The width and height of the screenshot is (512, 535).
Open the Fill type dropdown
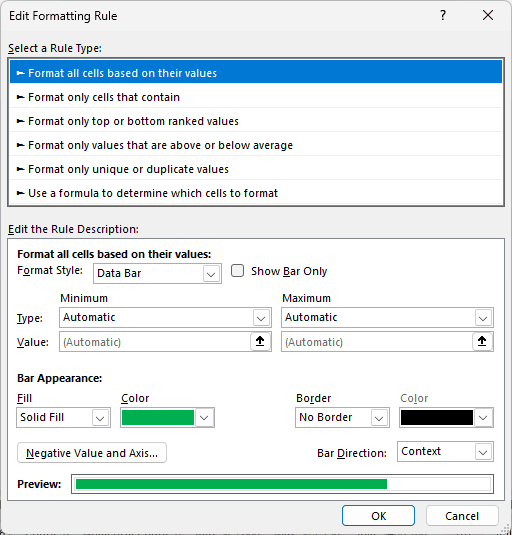(63, 417)
